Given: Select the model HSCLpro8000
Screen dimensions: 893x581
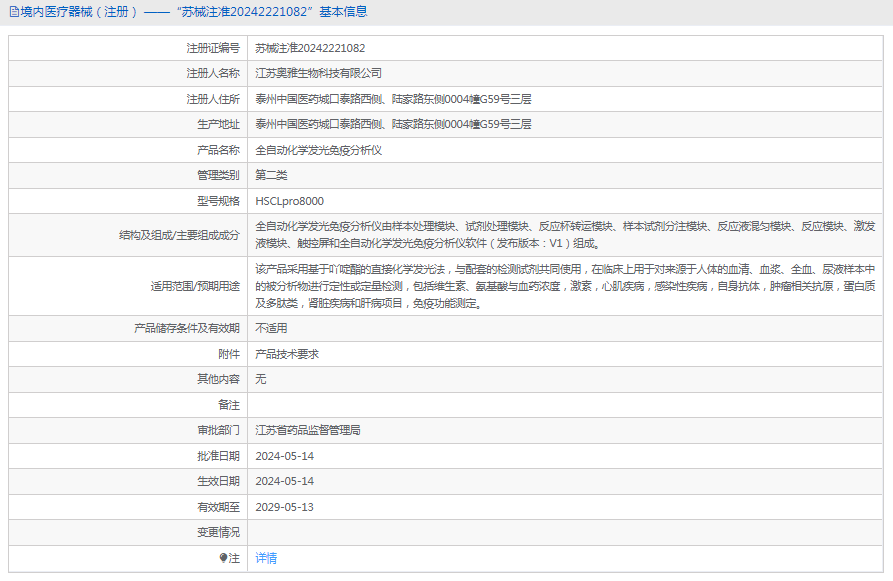Looking at the screenshot, I should click(289, 201).
